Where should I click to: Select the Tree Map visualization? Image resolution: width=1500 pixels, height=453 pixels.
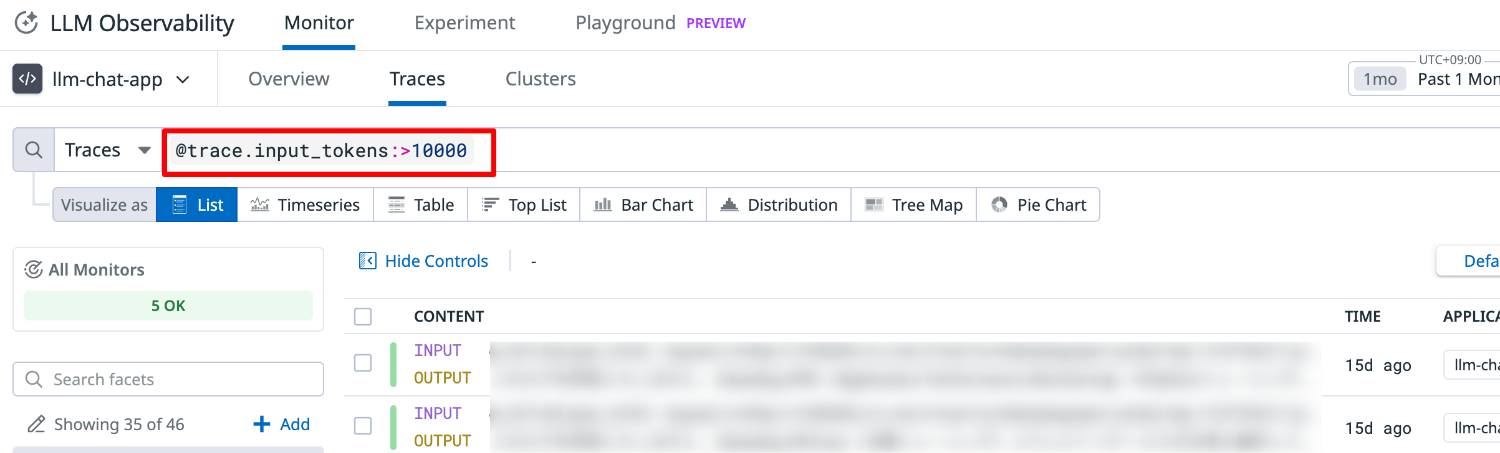coord(913,205)
